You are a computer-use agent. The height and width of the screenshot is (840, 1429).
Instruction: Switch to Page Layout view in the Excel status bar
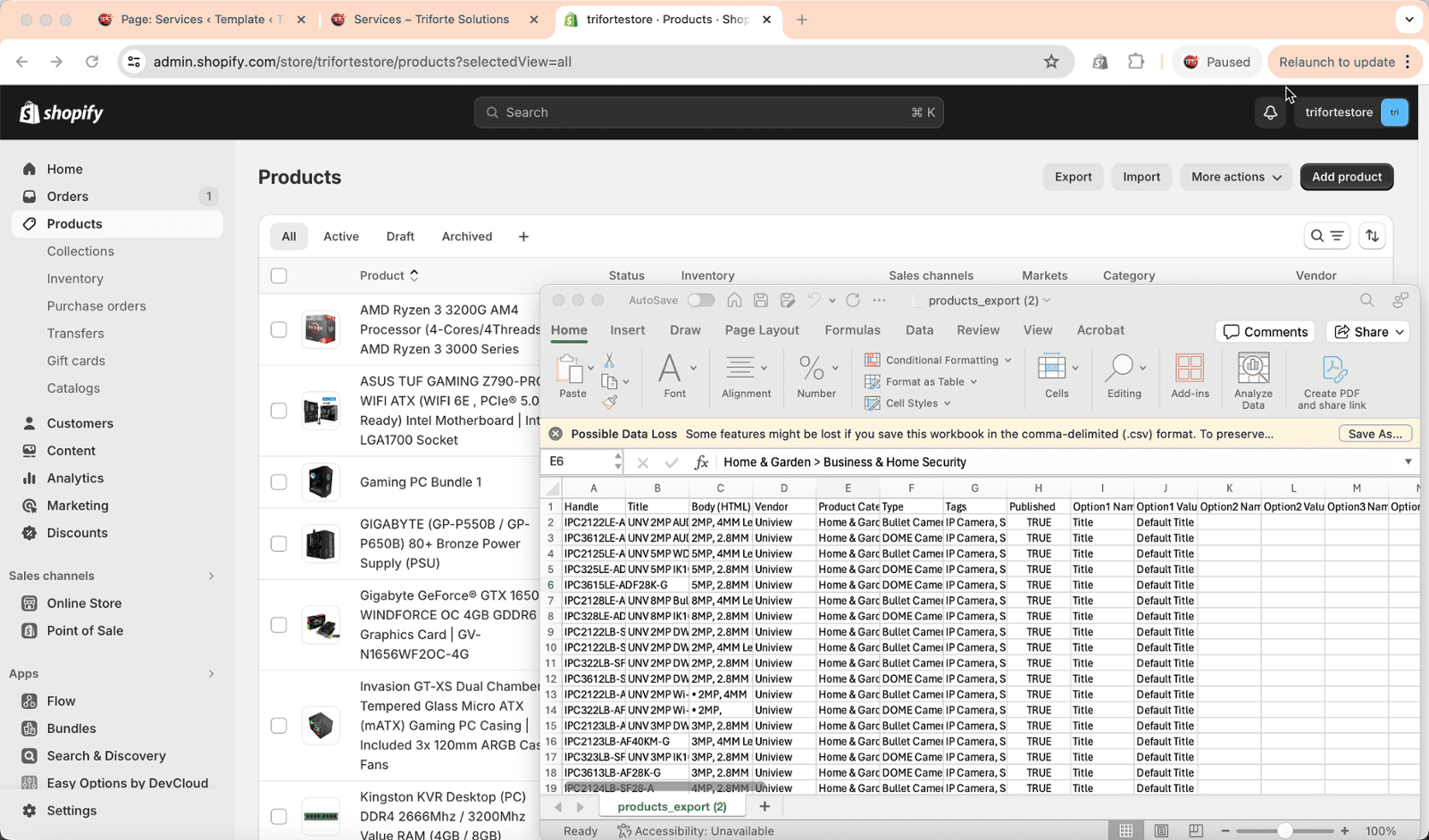pos(1161,831)
